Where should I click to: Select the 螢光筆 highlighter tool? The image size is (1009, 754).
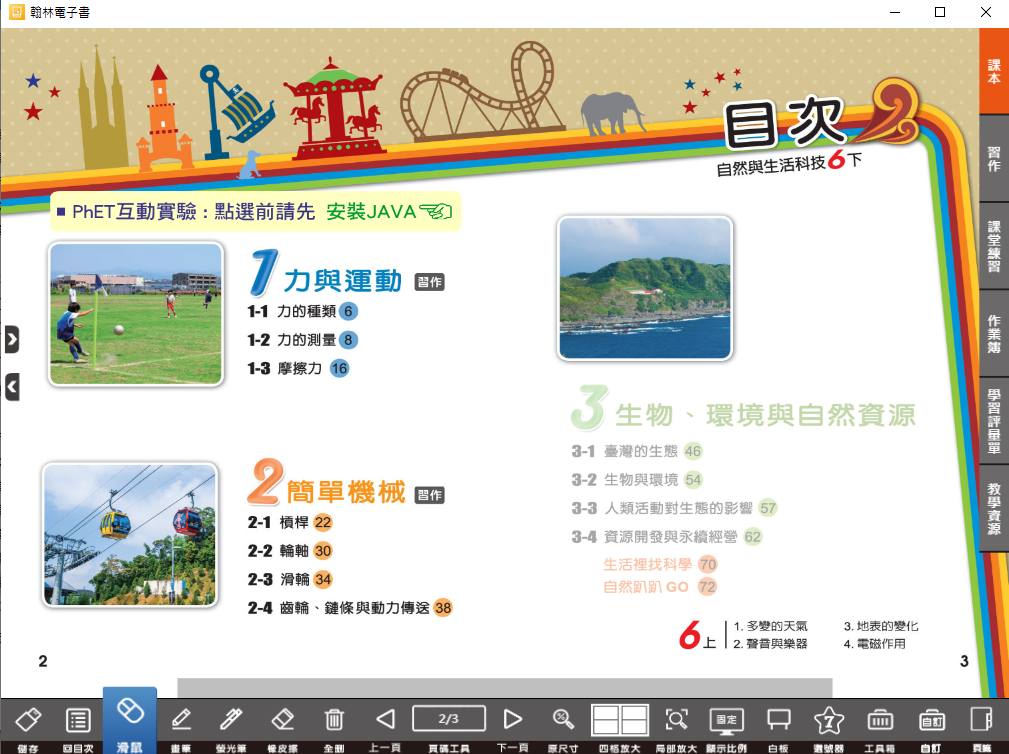(x=231, y=720)
